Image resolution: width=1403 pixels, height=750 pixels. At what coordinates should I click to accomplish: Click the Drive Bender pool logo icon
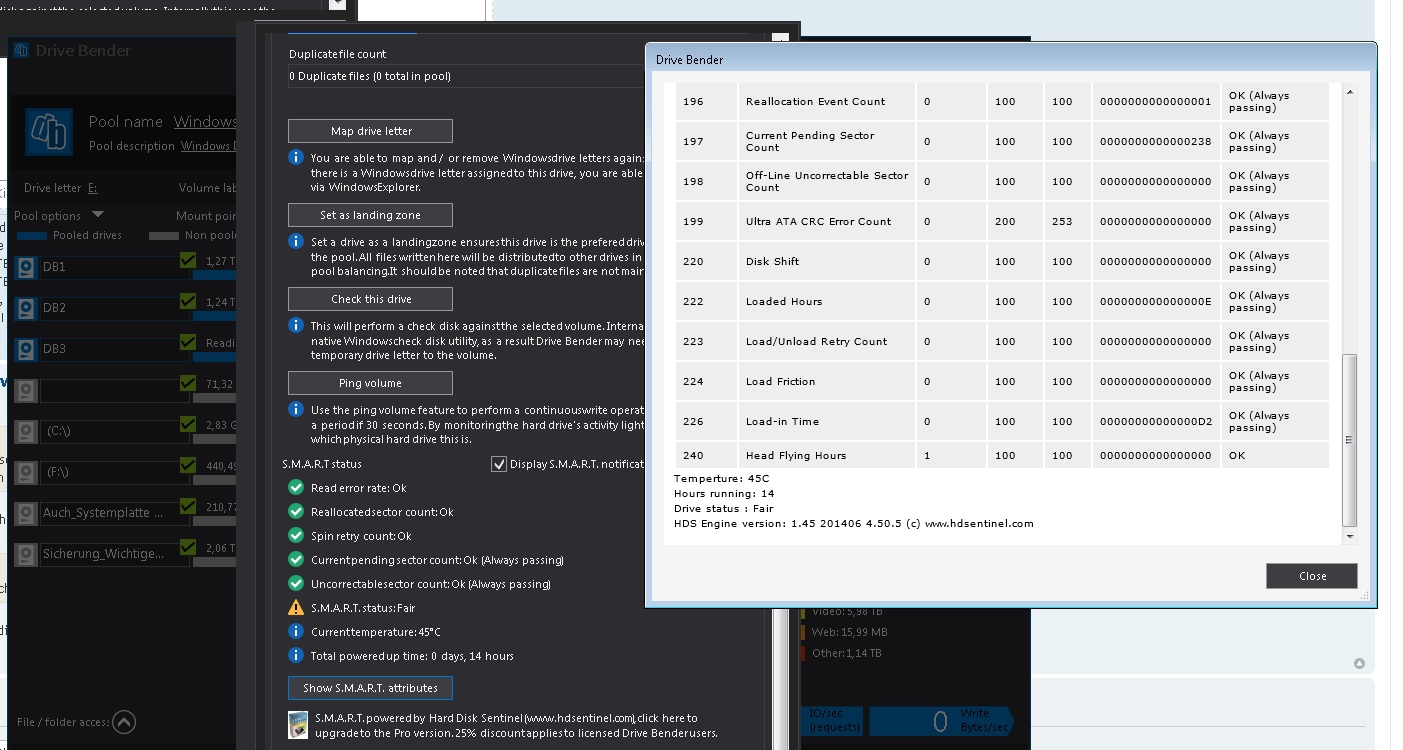click(x=48, y=131)
